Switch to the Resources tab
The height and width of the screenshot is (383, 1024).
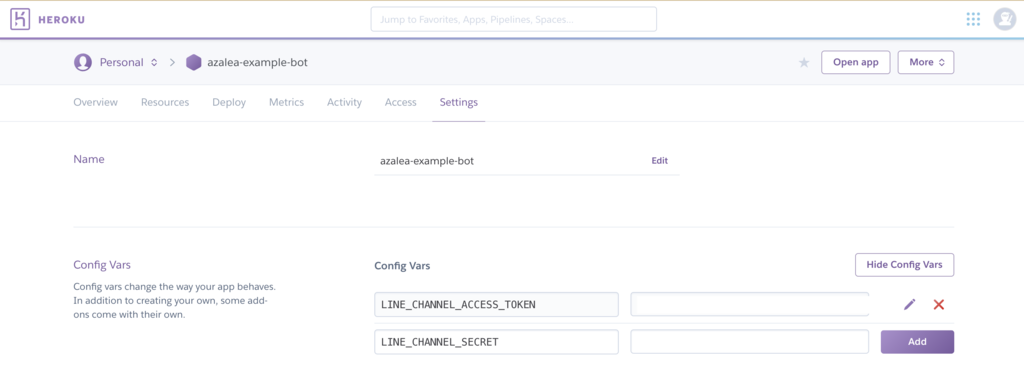165,103
